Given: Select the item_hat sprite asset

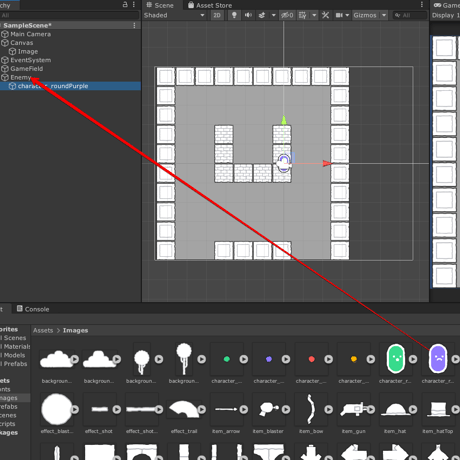Looking at the screenshot, I should click(395, 410).
